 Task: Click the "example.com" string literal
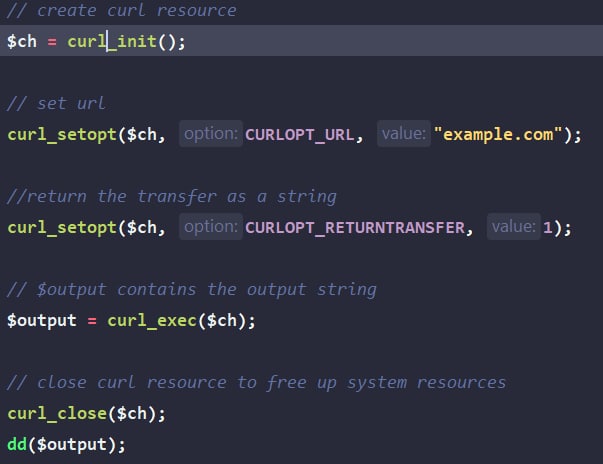(x=498, y=135)
